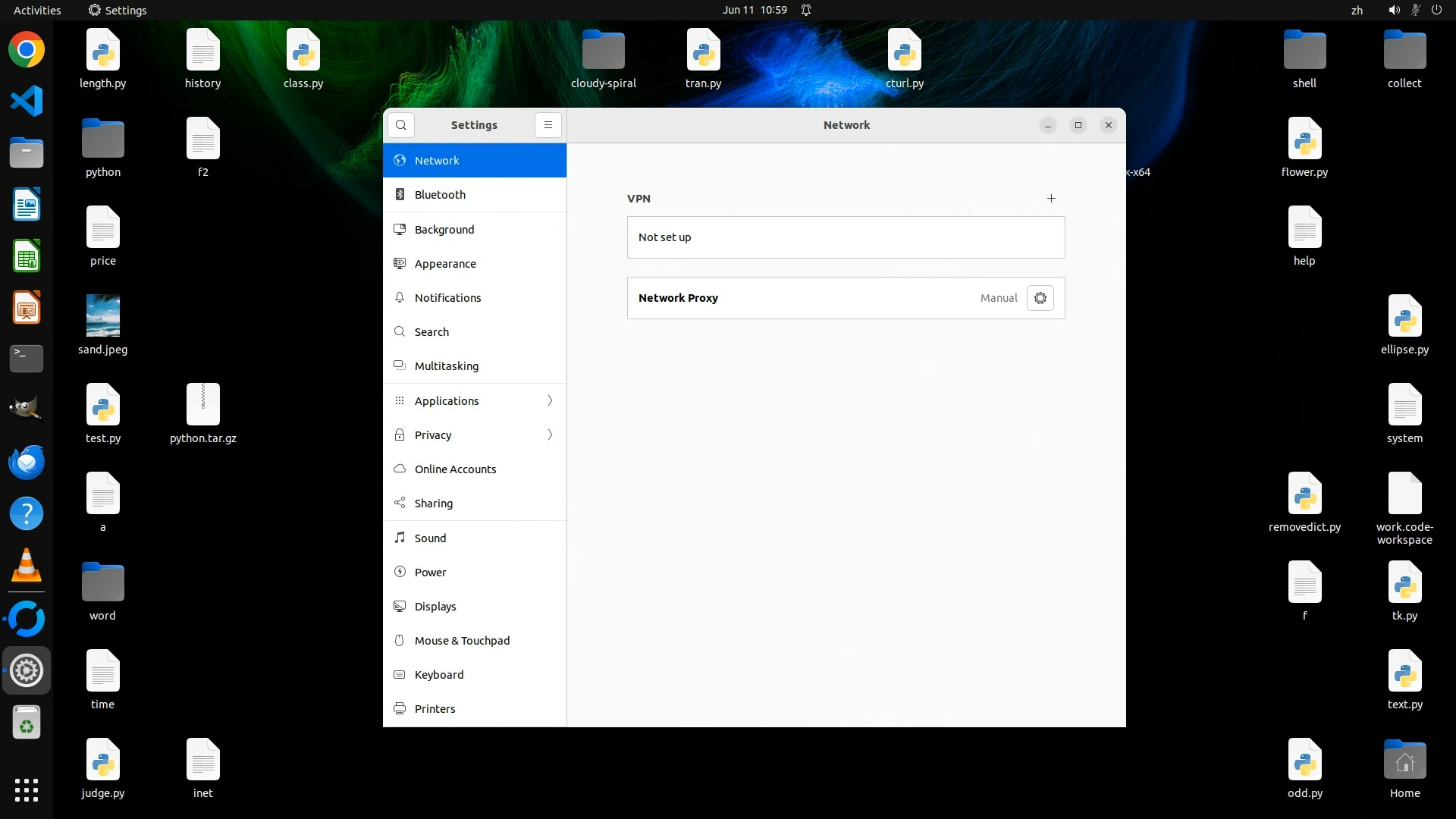Open the system volume and power menu
1456x819 pixels.
[x=1414, y=10]
